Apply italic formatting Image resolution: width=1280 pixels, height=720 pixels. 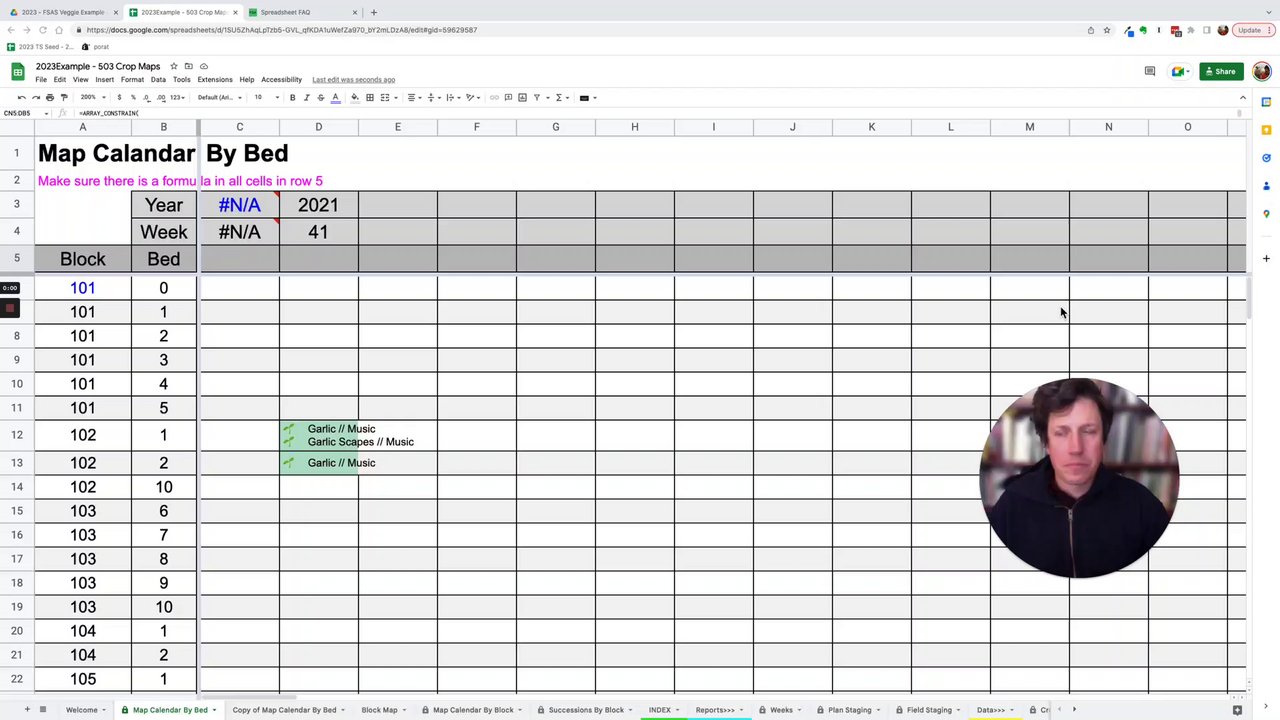coord(306,97)
